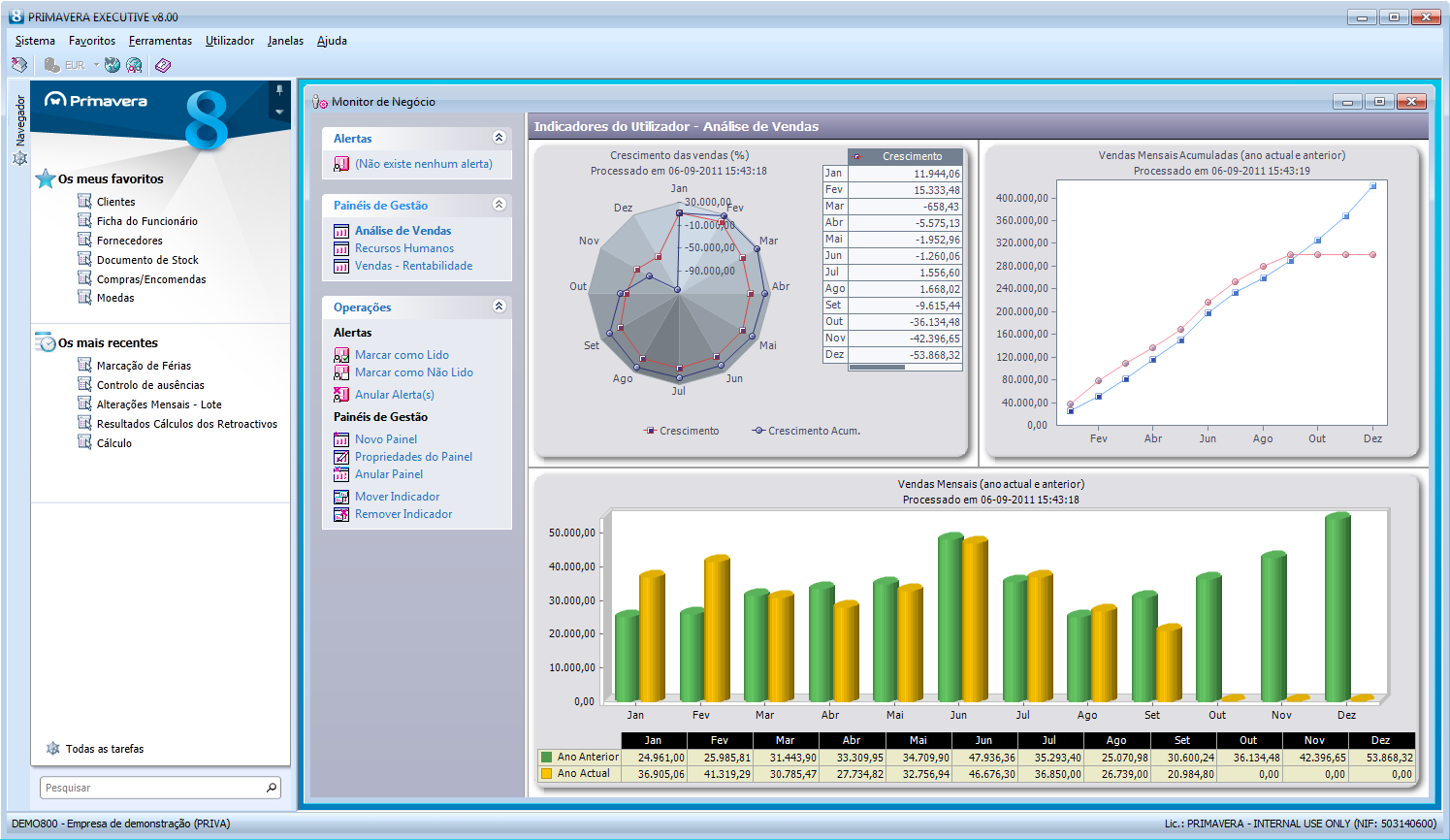Screen dimensions: 1450x840
Task: Select the Ano Actual Fev value 41.319,29
Action: click(720, 774)
